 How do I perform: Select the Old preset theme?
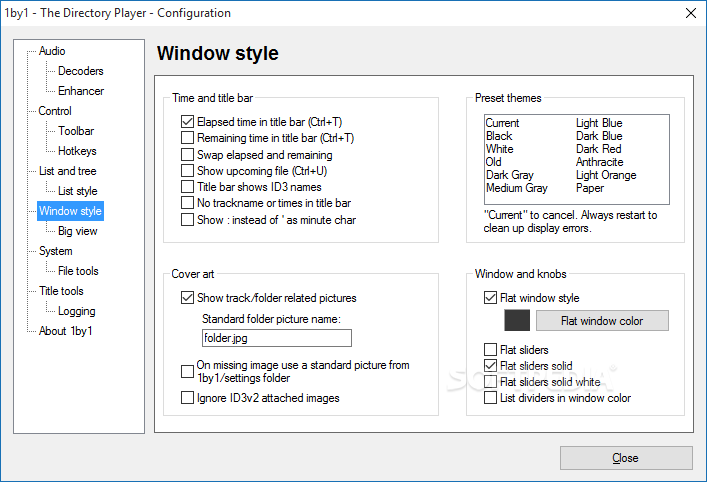click(494, 162)
